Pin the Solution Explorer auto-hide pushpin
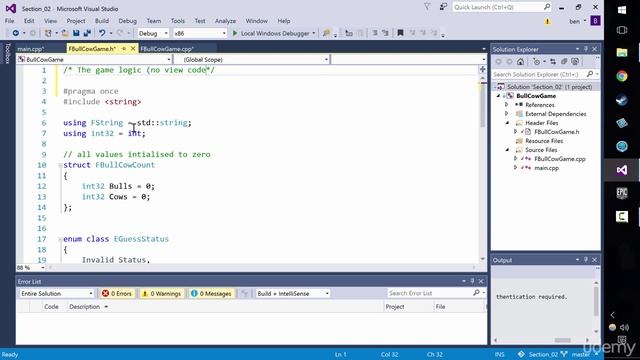640x360 pixels. pyautogui.click(x=586, y=49)
